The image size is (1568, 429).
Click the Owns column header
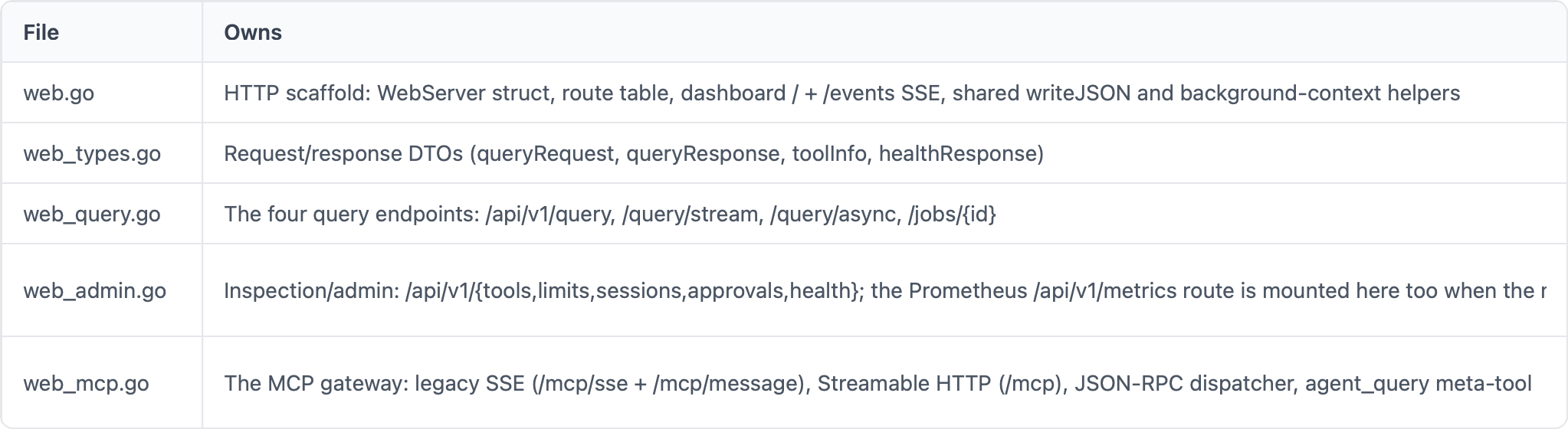(253, 32)
